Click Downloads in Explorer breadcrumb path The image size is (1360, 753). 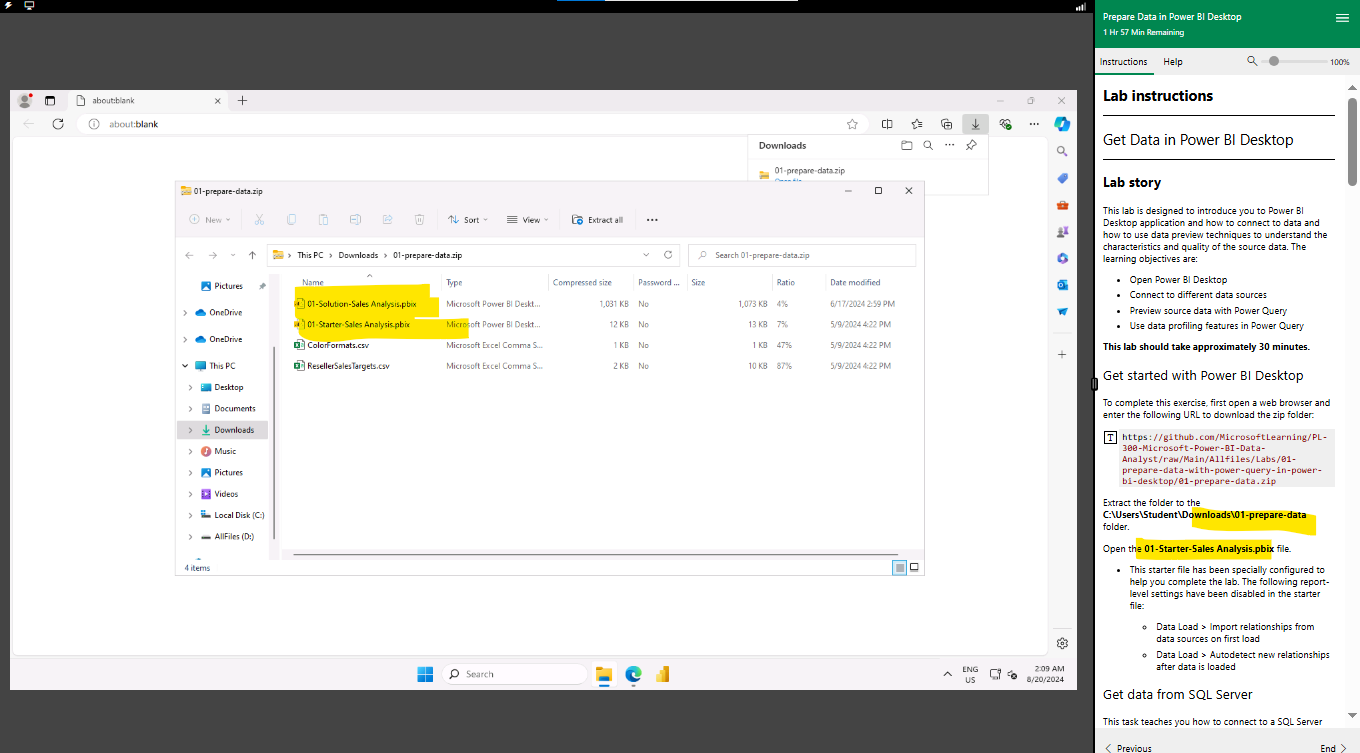pyautogui.click(x=358, y=255)
